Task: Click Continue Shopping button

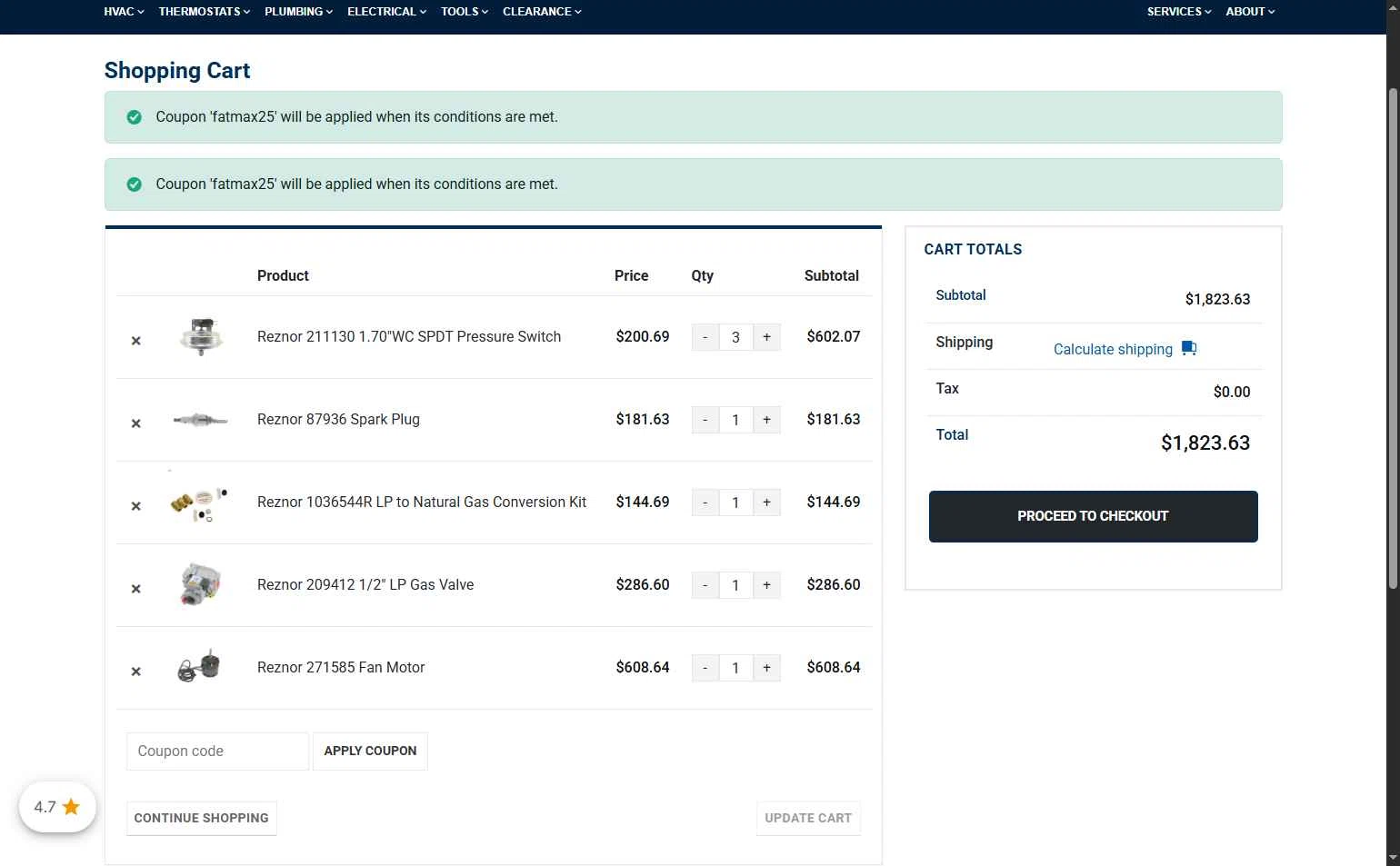Action: (201, 819)
